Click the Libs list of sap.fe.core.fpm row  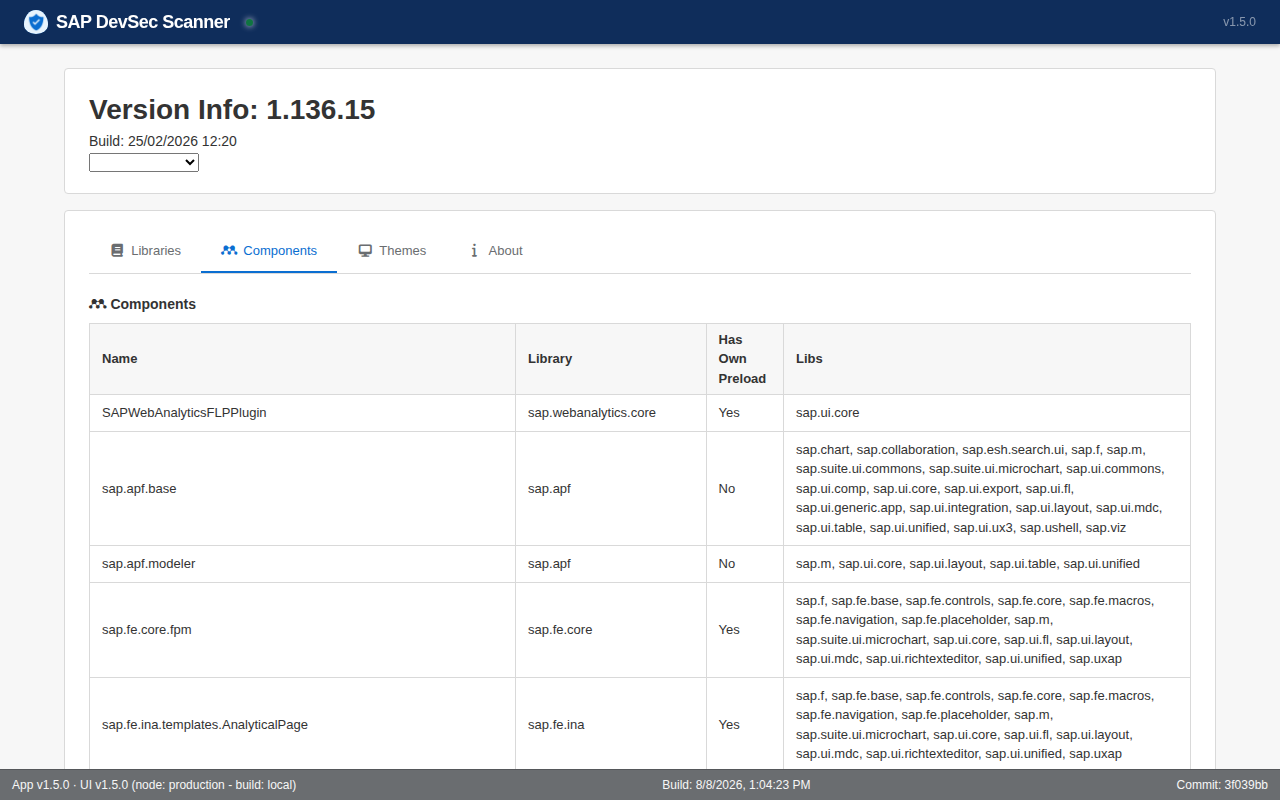pyautogui.click(x=987, y=630)
